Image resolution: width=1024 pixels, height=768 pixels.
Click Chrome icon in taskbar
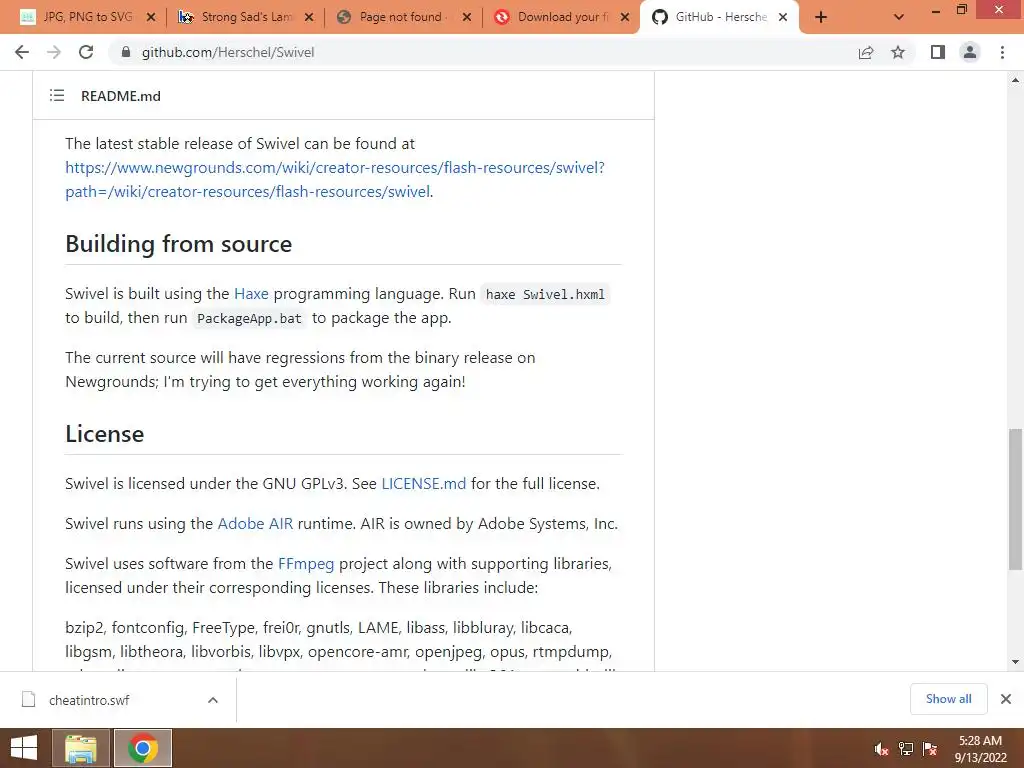click(143, 748)
